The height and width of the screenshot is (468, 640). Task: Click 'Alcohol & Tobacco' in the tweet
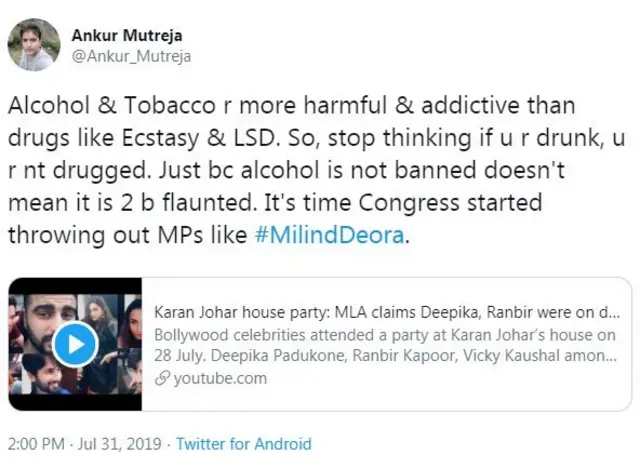click(x=91, y=105)
